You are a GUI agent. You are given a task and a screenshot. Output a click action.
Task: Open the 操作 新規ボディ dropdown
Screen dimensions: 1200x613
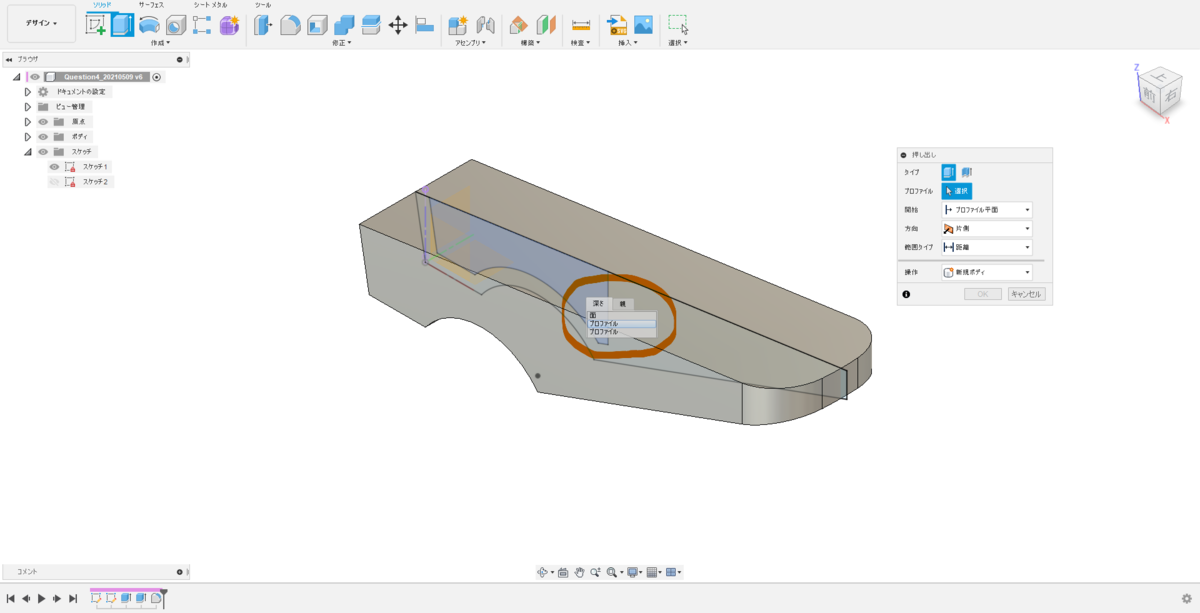pyautogui.click(x=987, y=272)
